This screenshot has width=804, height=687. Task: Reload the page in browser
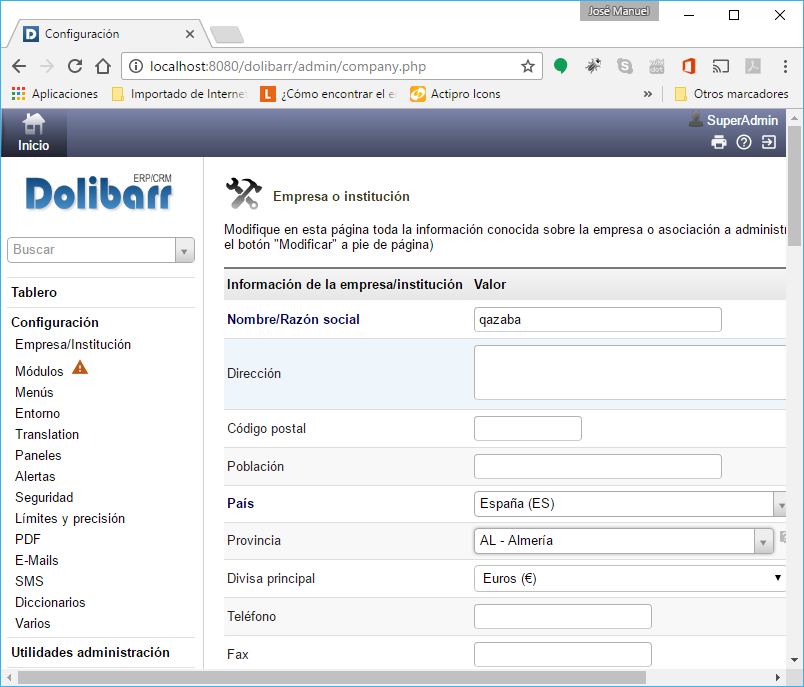(74, 67)
